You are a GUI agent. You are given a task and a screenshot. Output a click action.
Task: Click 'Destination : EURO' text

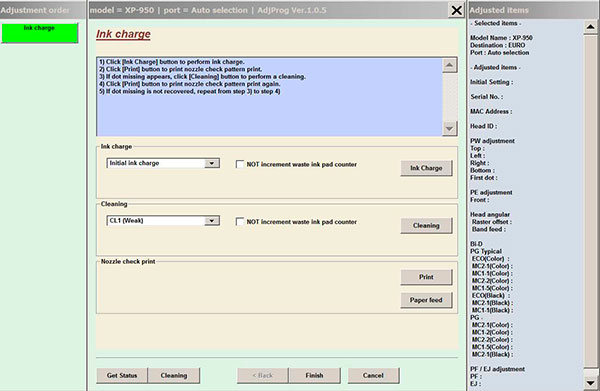click(497, 45)
